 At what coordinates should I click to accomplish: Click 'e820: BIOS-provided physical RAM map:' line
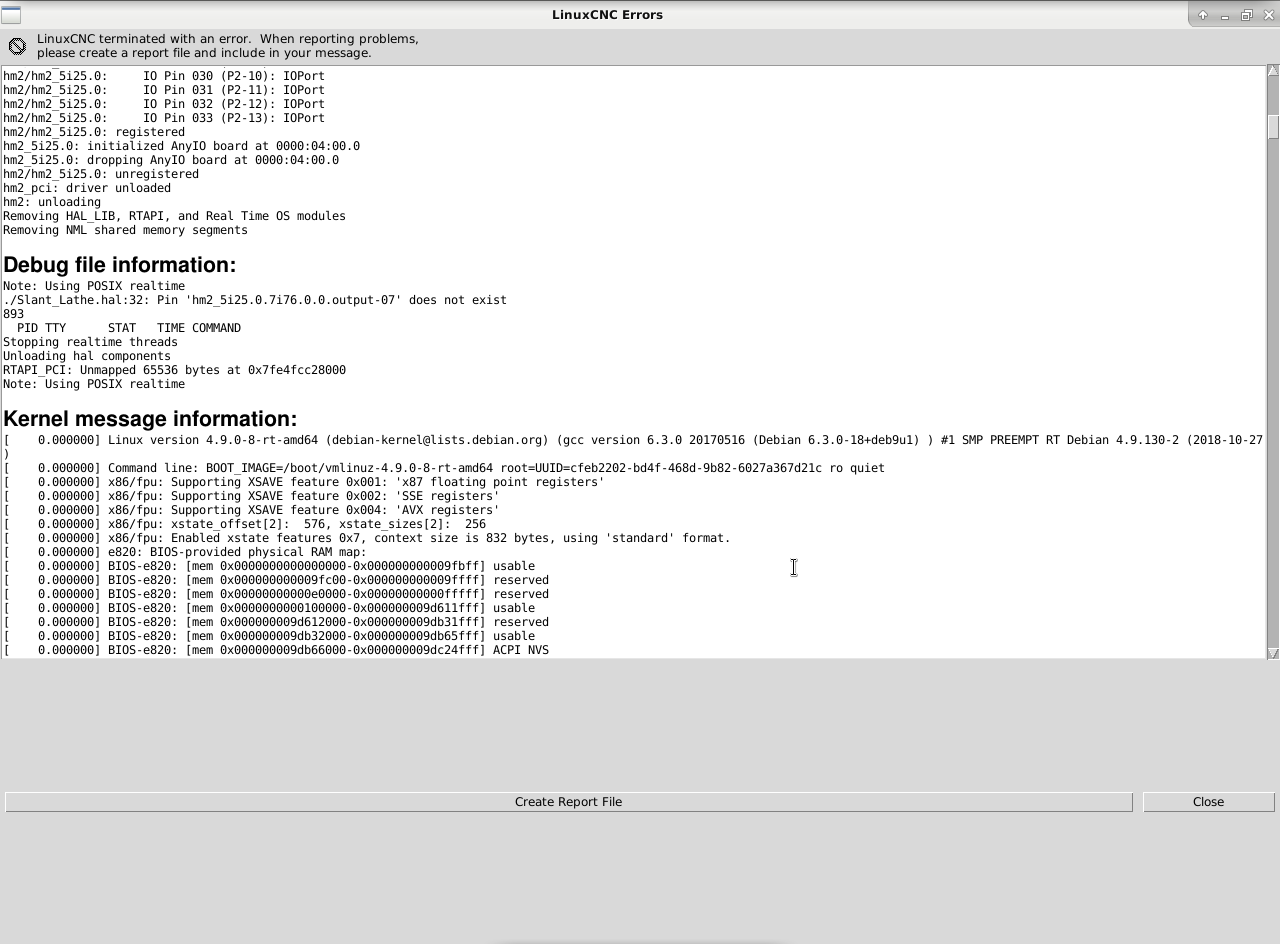pyautogui.click(x=185, y=552)
